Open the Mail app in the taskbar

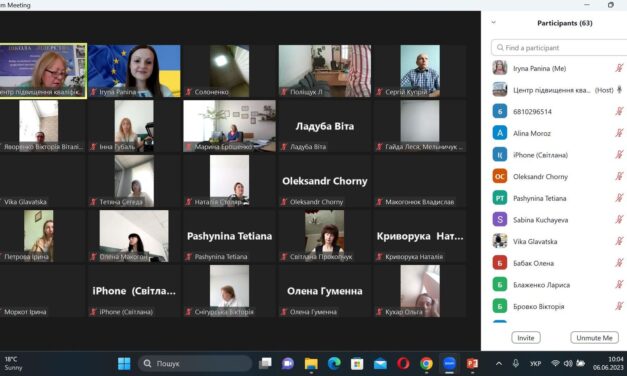point(380,364)
